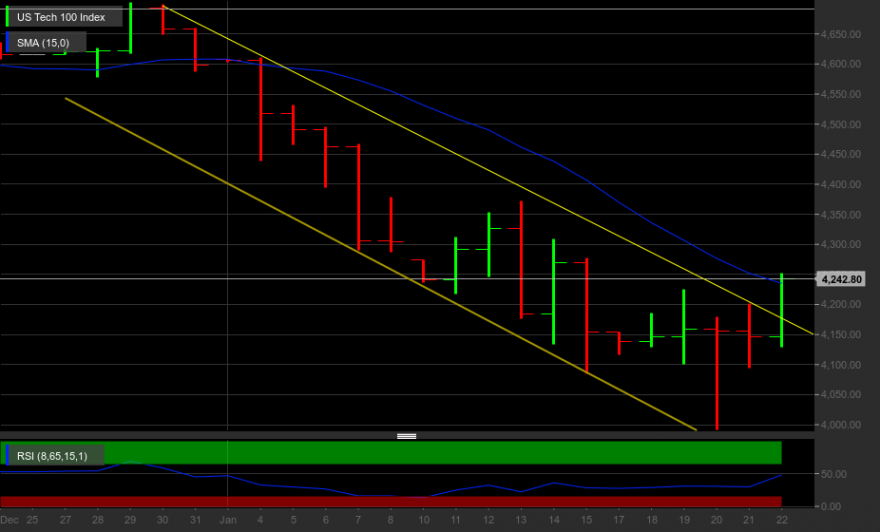Viewport: 880px width, 532px height.
Task: Click the 4,100.00 price axis label
Action: pyautogui.click(x=840, y=365)
